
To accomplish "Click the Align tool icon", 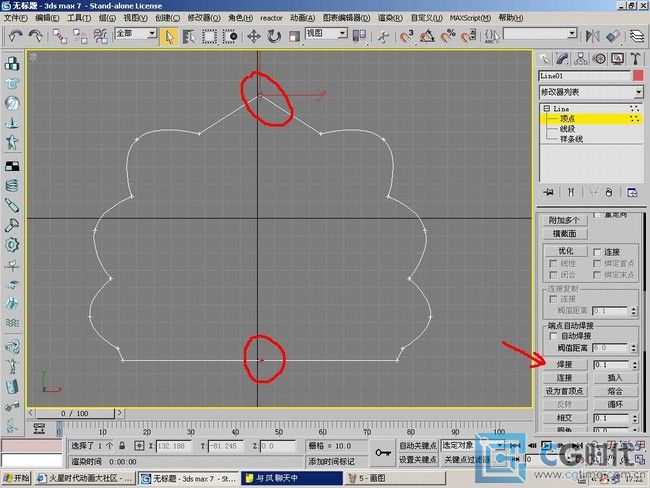I will pos(613,36).
